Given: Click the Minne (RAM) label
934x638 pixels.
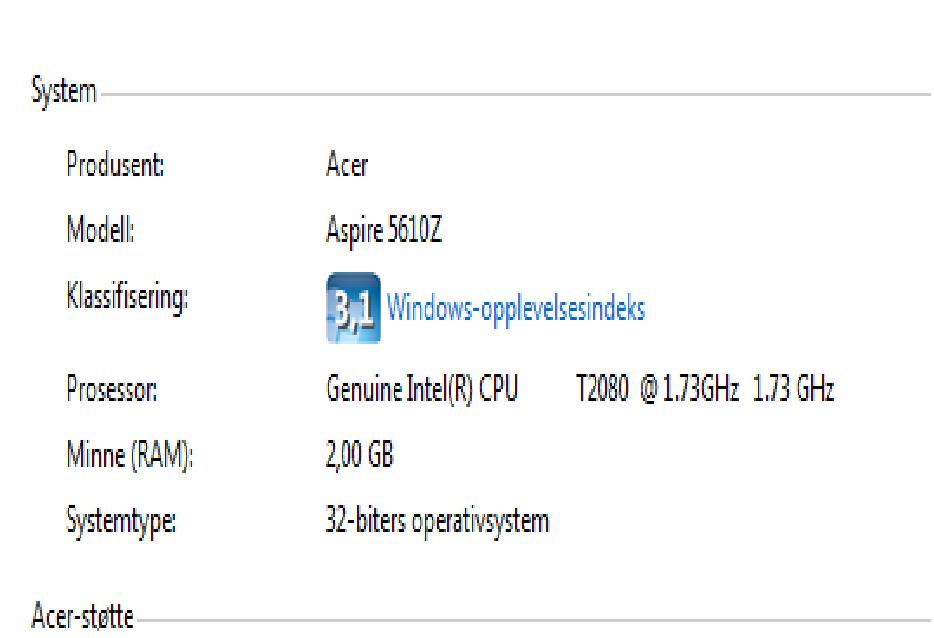Looking at the screenshot, I should click(129, 456).
